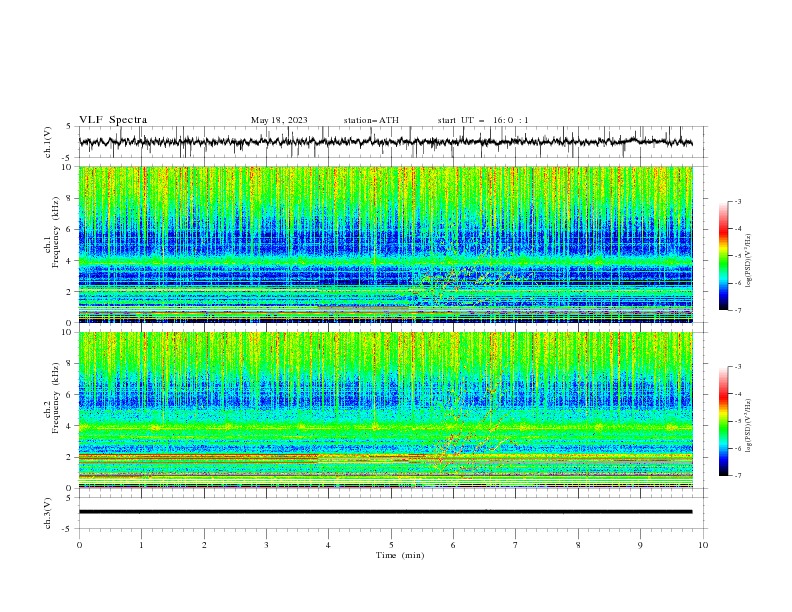Click time axis tick label 1
This screenshot has height=612, width=792.
tap(141, 545)
